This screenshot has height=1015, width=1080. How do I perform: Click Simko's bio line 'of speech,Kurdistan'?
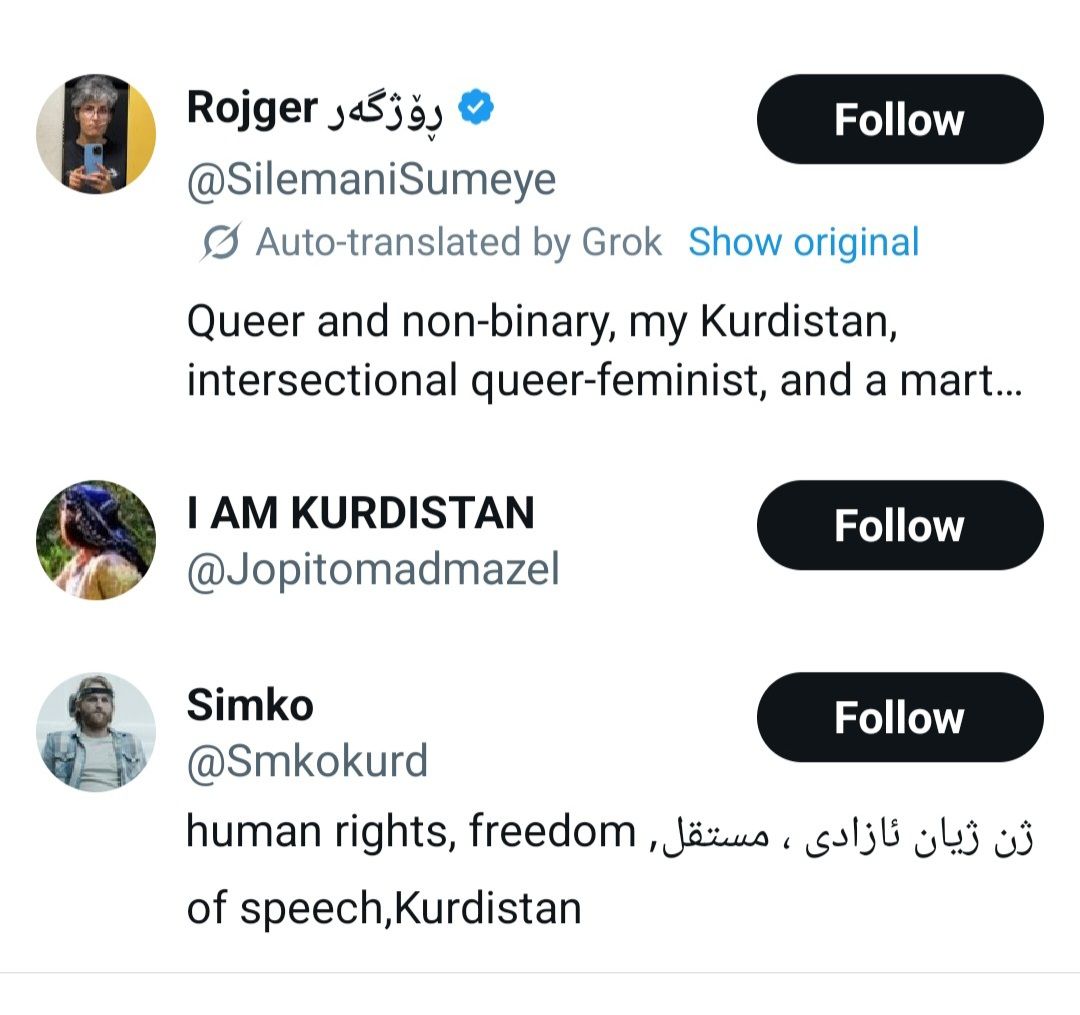384,908
